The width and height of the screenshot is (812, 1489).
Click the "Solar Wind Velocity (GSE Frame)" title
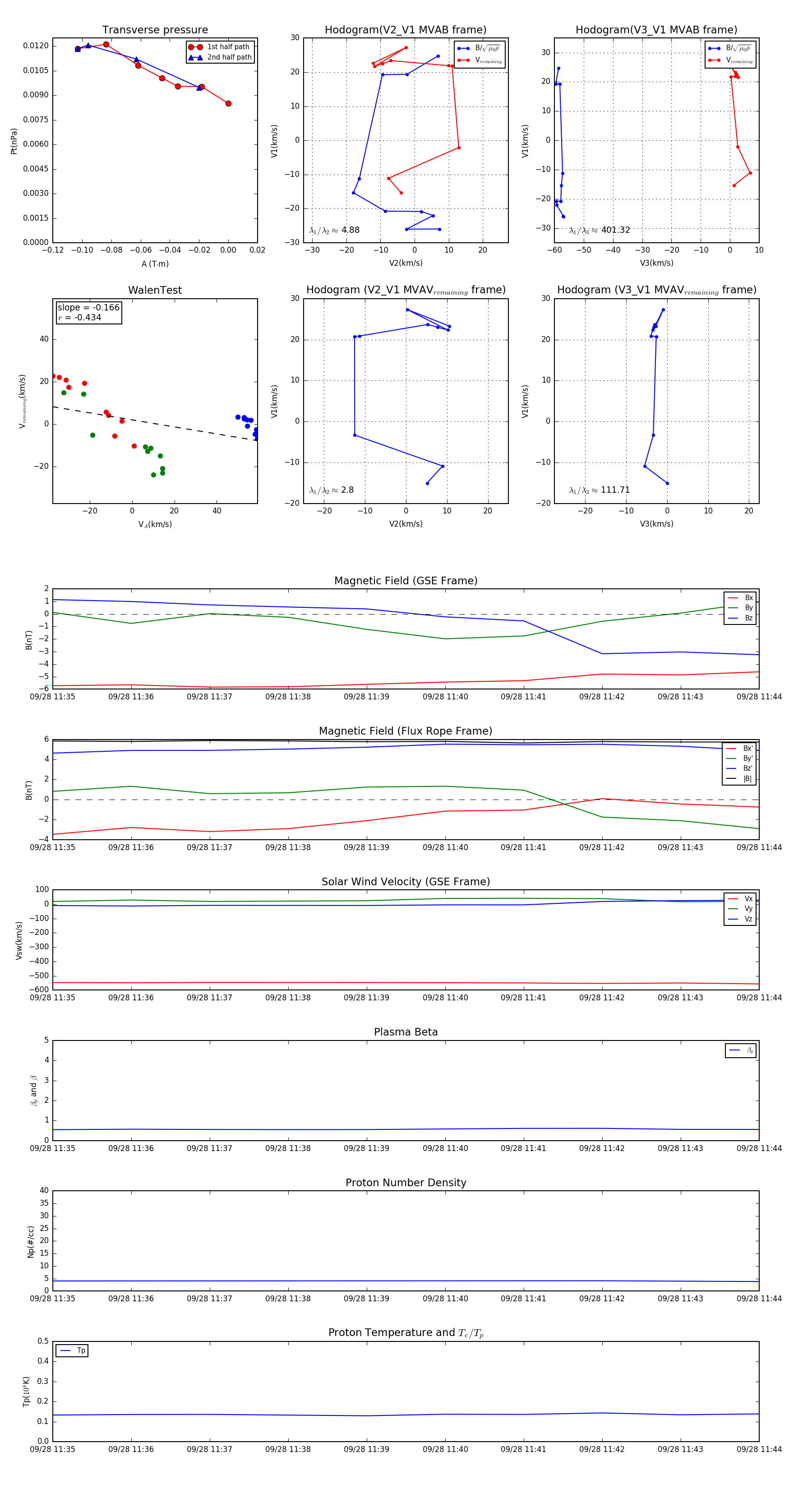406,882
